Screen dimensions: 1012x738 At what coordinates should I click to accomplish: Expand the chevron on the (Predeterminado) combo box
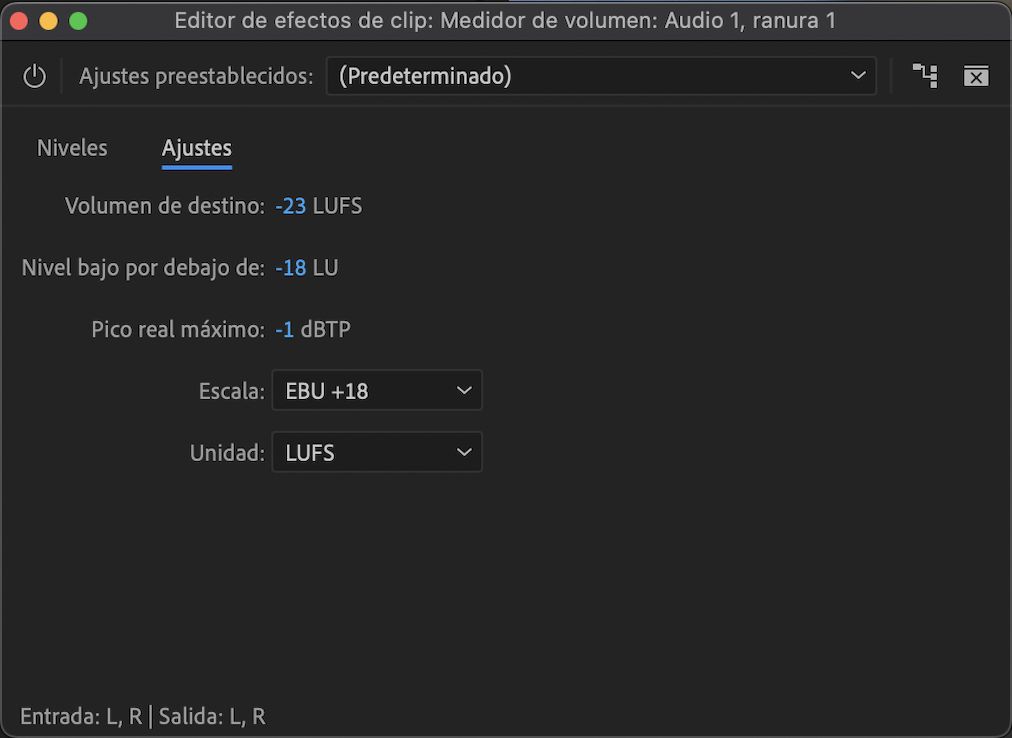coord(858,75)
